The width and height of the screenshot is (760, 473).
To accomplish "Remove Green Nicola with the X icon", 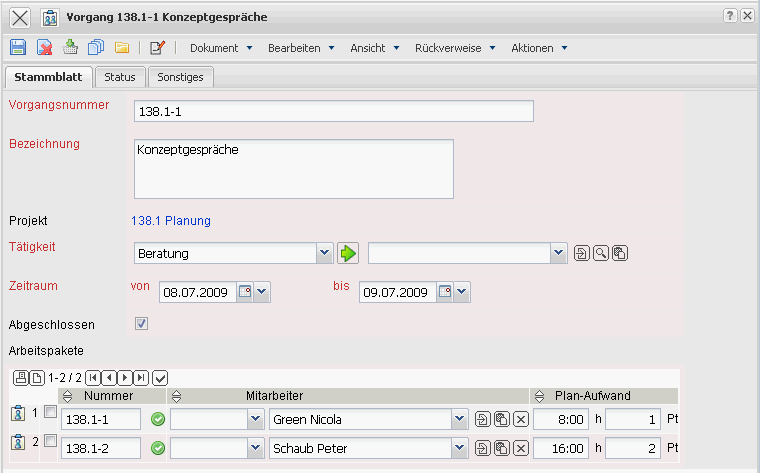I will pos(521,419).
